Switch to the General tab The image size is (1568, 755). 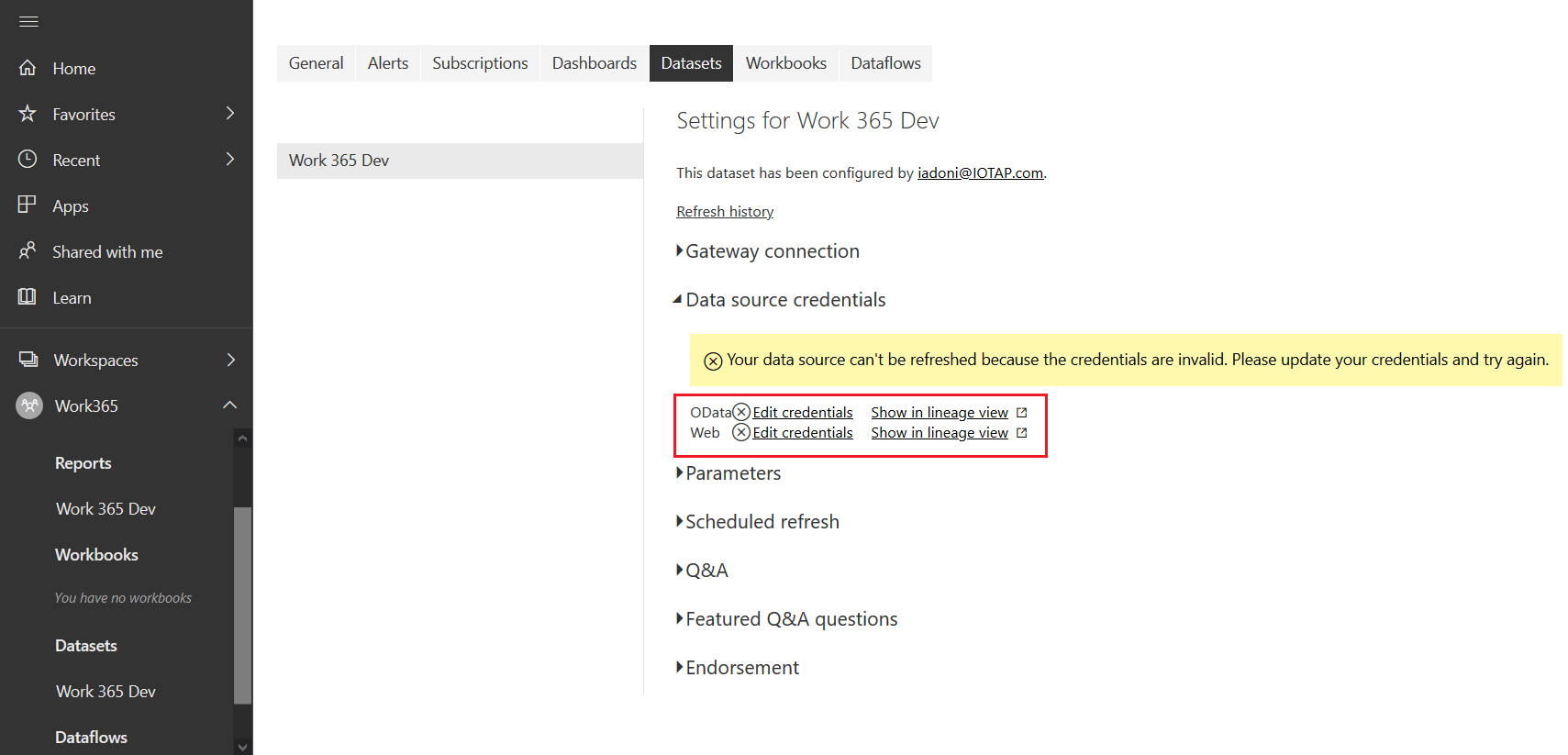316,63
